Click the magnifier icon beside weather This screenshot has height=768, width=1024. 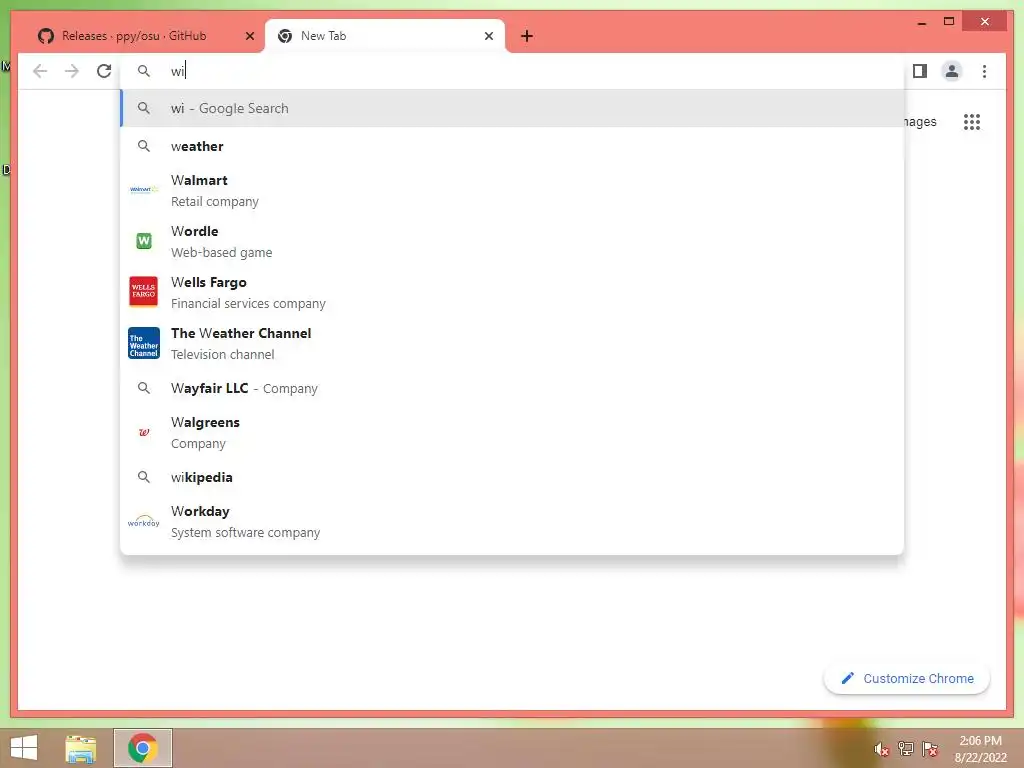click(x=144, y=146)
